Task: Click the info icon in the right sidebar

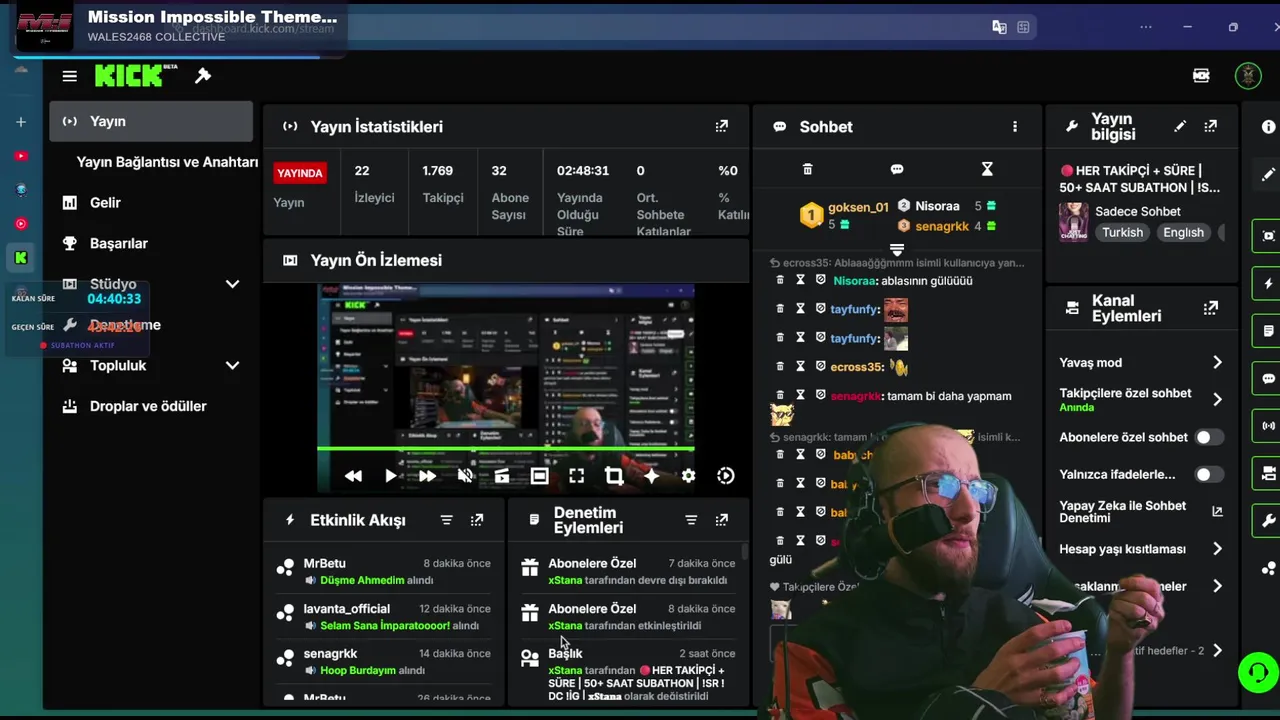Action: pyautogui.click(x=1269, y=127)
